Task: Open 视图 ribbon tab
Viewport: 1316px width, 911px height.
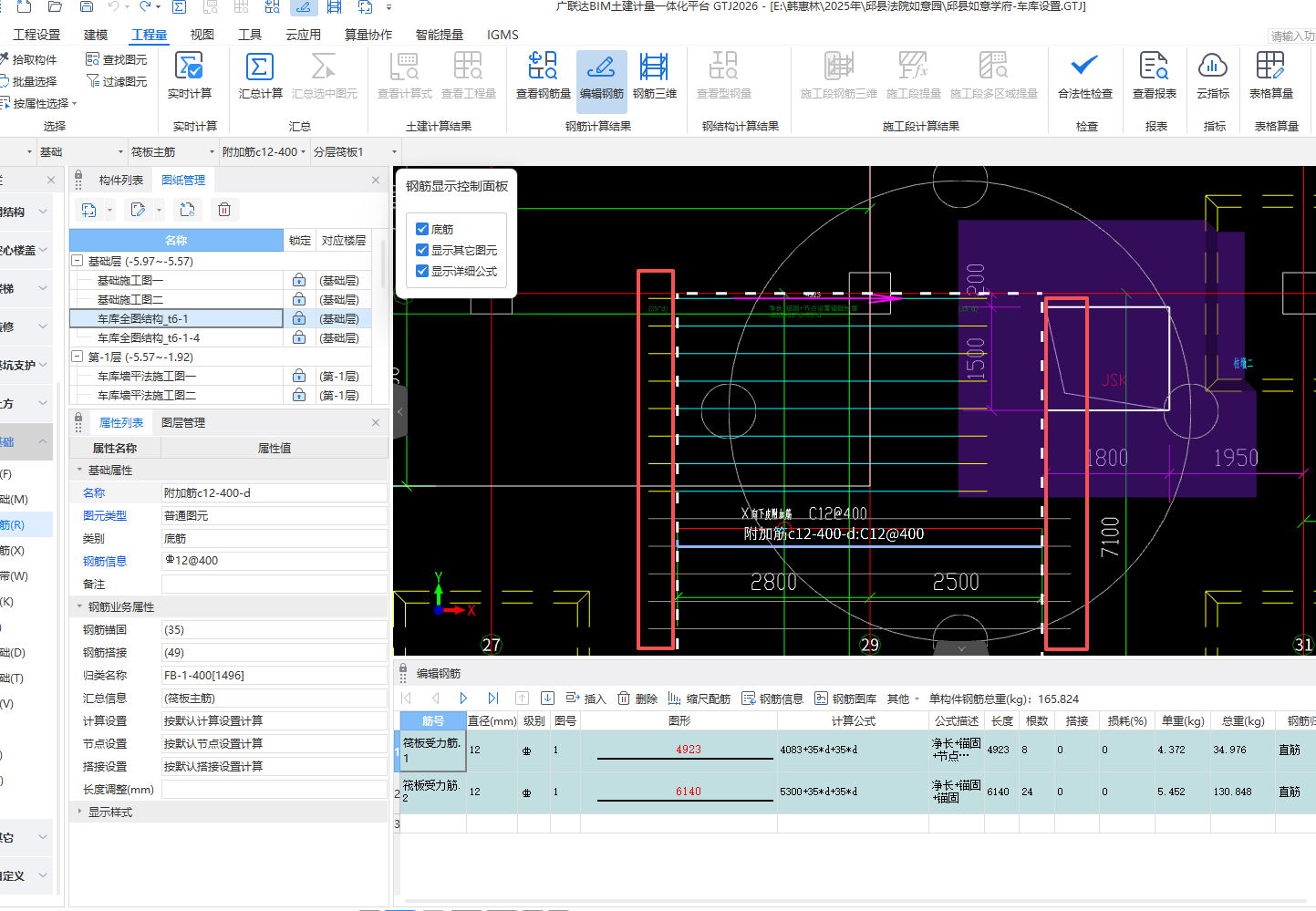Action: point(202,35)
